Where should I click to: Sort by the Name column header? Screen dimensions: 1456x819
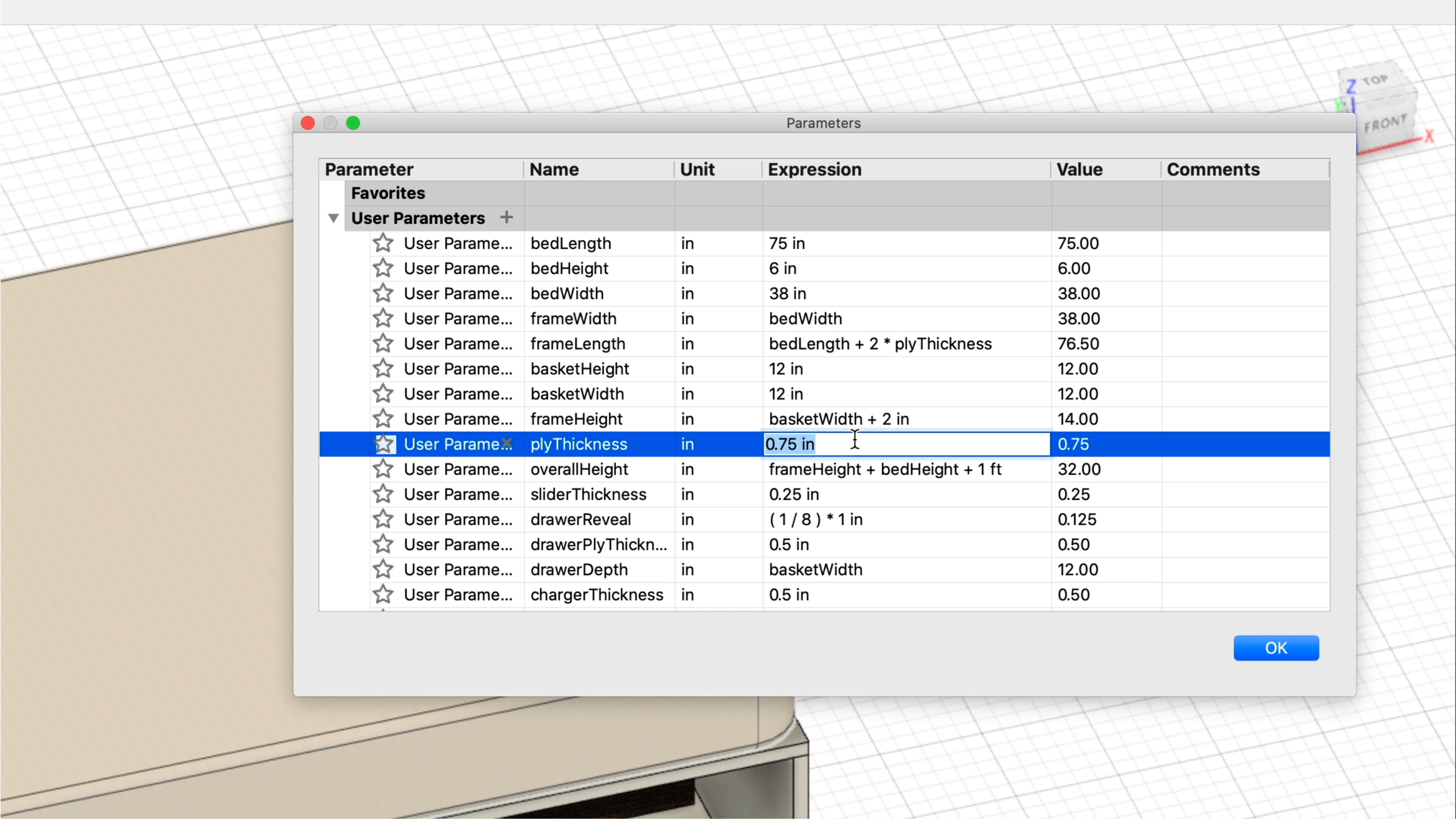pyautogui.click(x=599, y=169)
